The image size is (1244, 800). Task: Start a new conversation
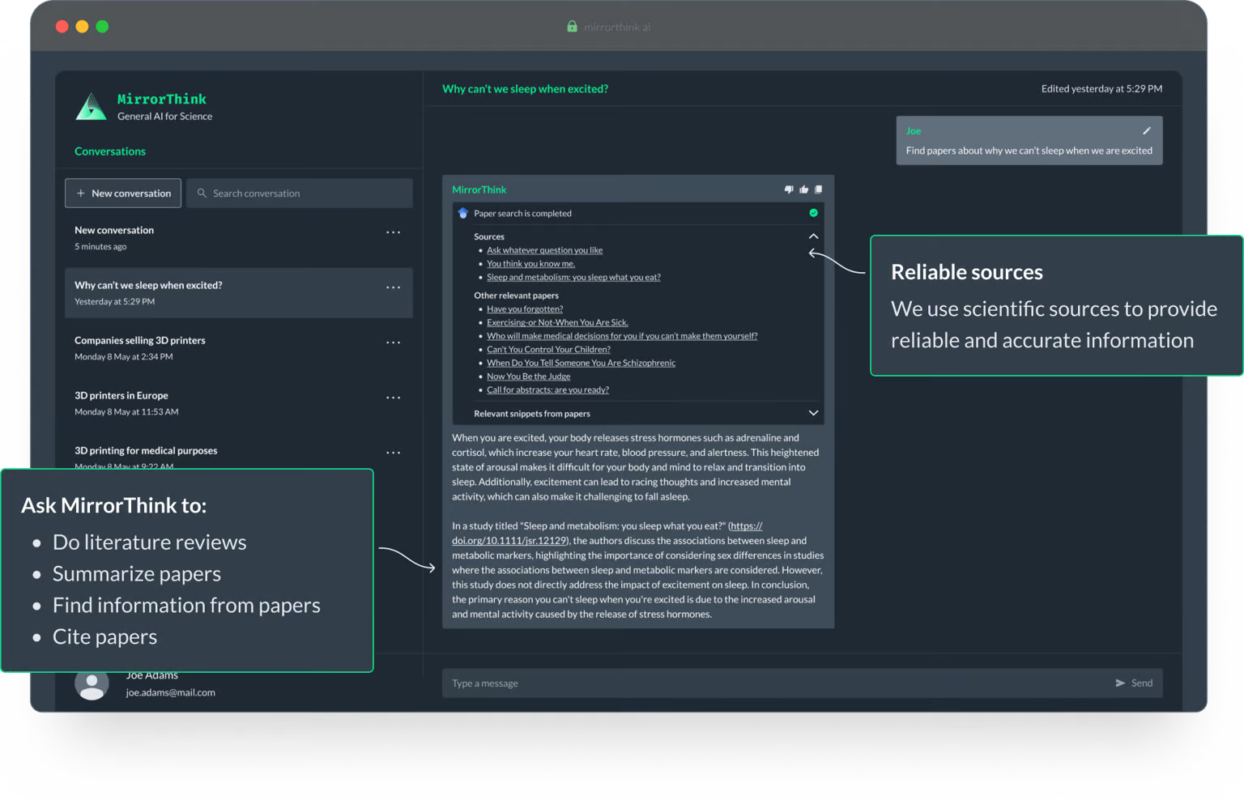123,193
